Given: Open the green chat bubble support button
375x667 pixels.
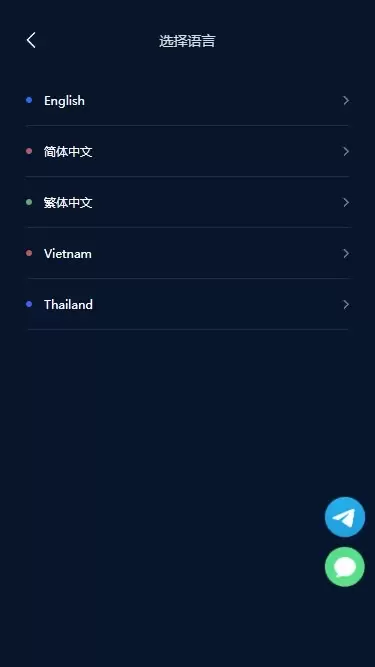Looking at the screenshot, I should [345, 567].
